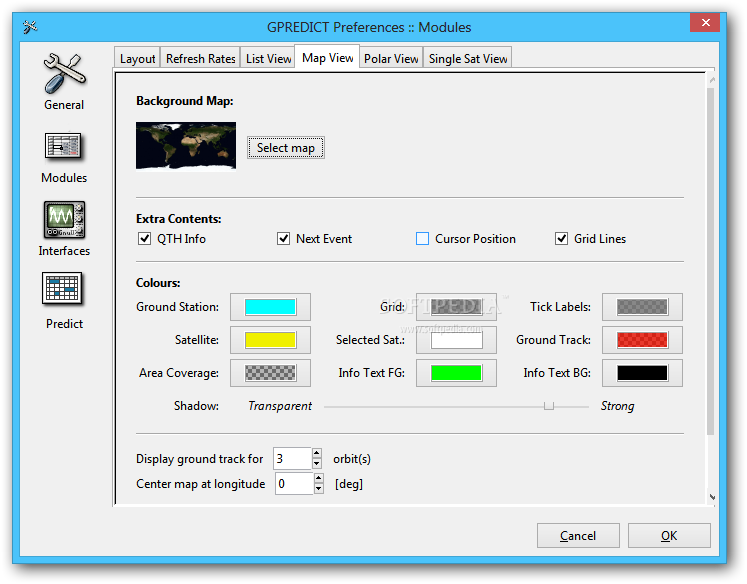The width and height of the screenshot is (747, 584).
Task: Open the Grid colour swatch
Action: [x=456, y=307]
